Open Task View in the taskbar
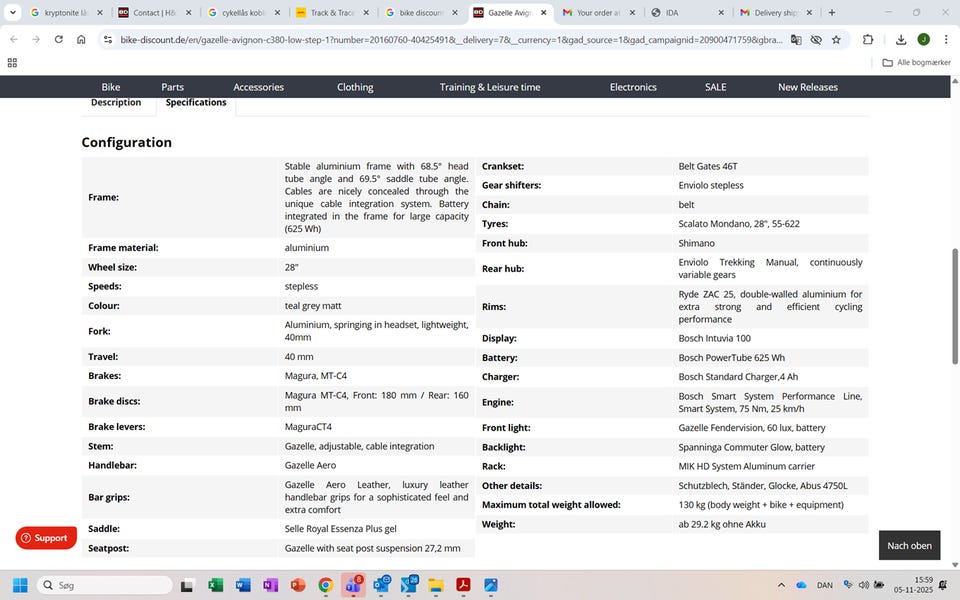Viewport: 960px width, 600px height. (x=187, y=585)
